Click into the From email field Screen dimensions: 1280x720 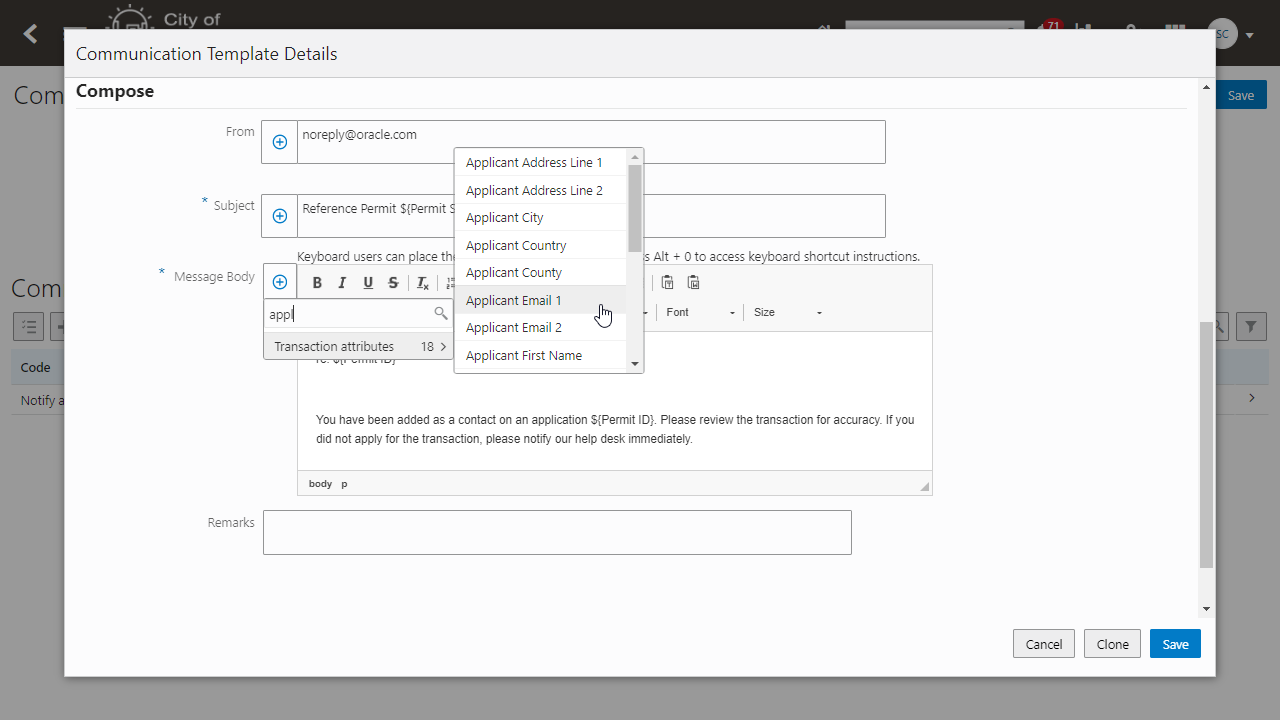(591, 142)
